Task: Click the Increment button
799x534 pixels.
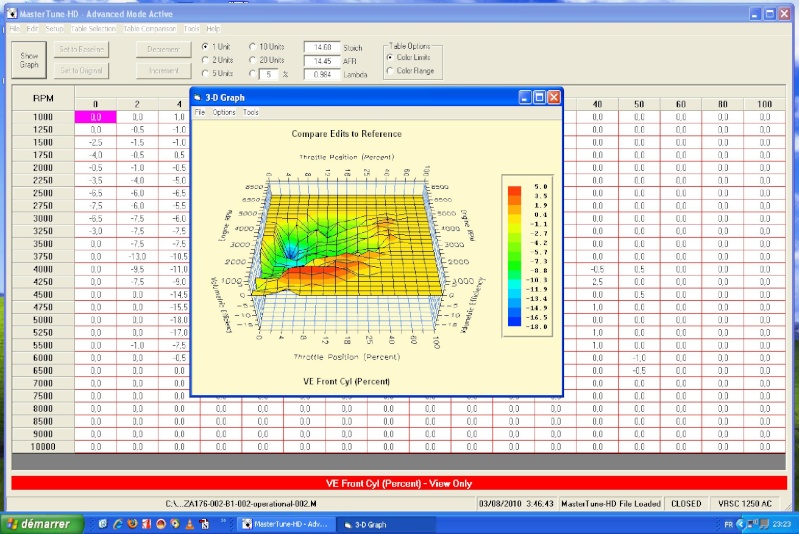Action: coord(164,70)
